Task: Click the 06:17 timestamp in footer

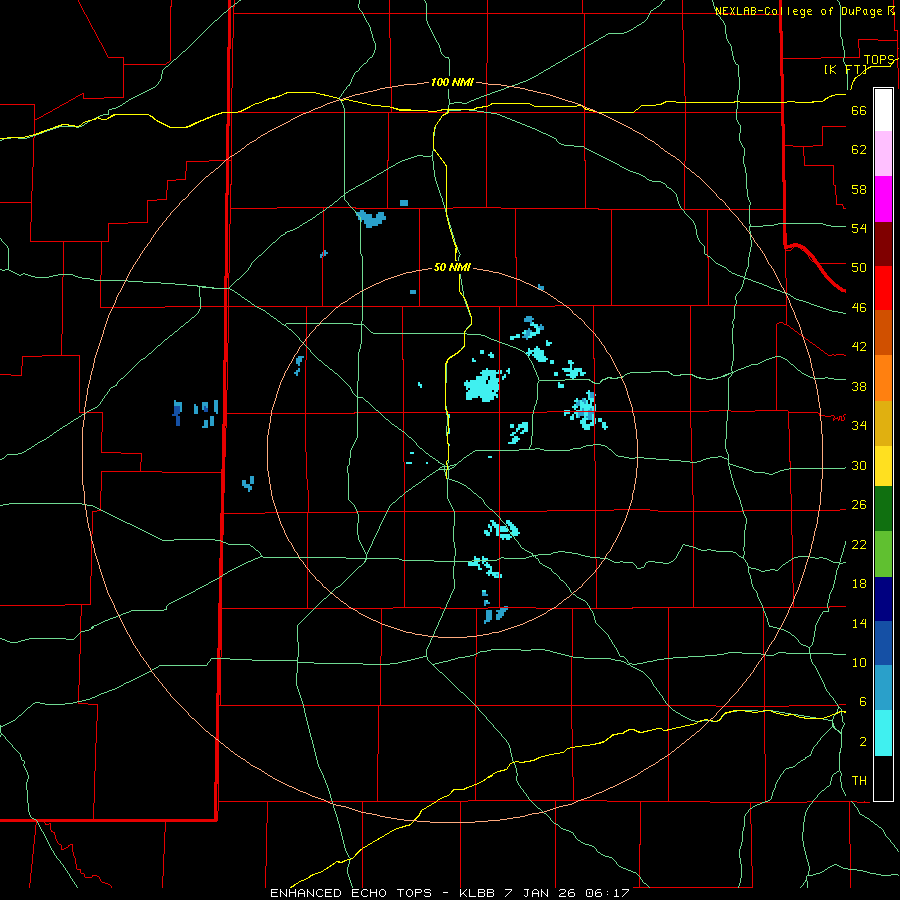Action: point(608,893)
